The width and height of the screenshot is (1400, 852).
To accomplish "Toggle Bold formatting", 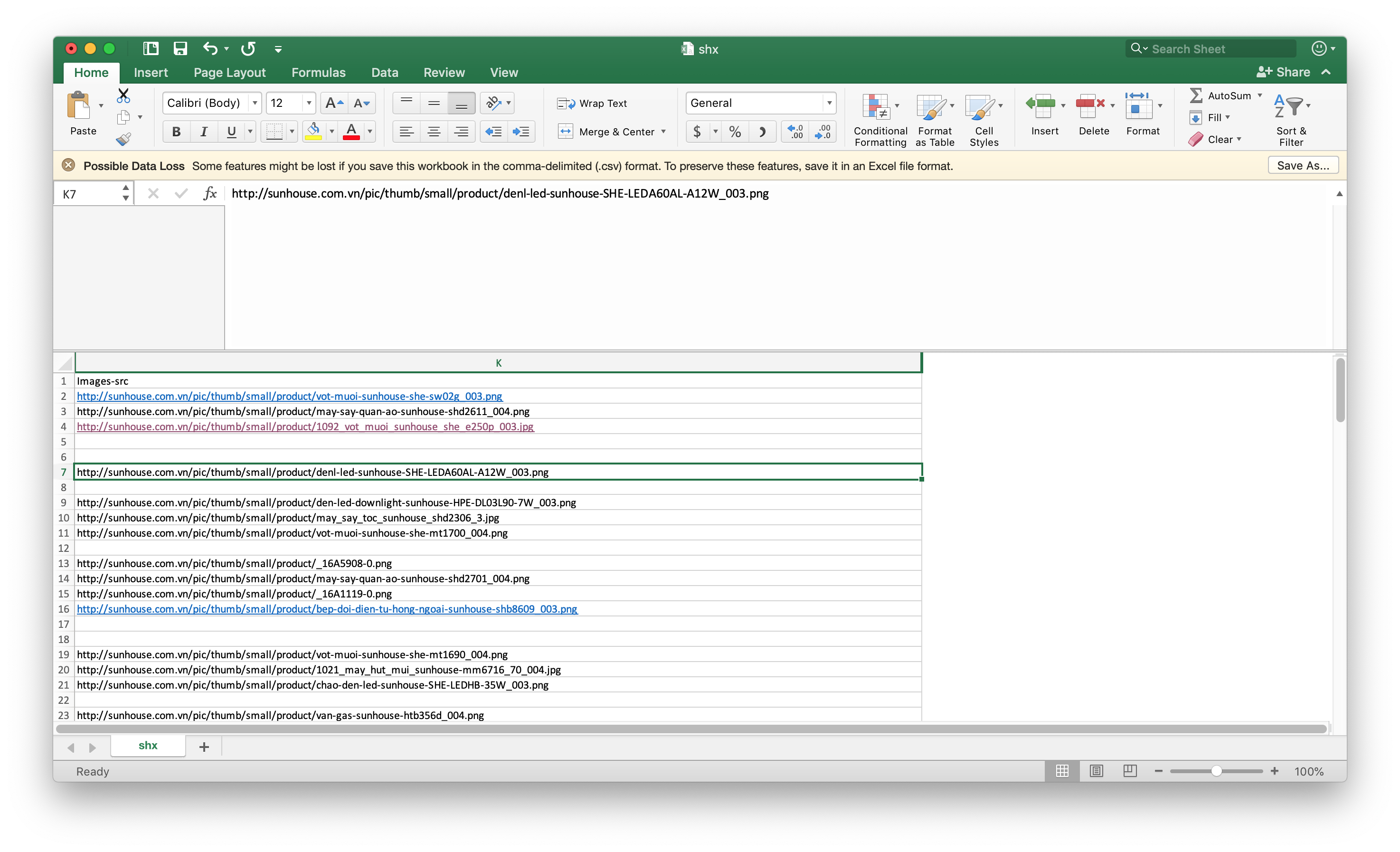I will (176, 132).
